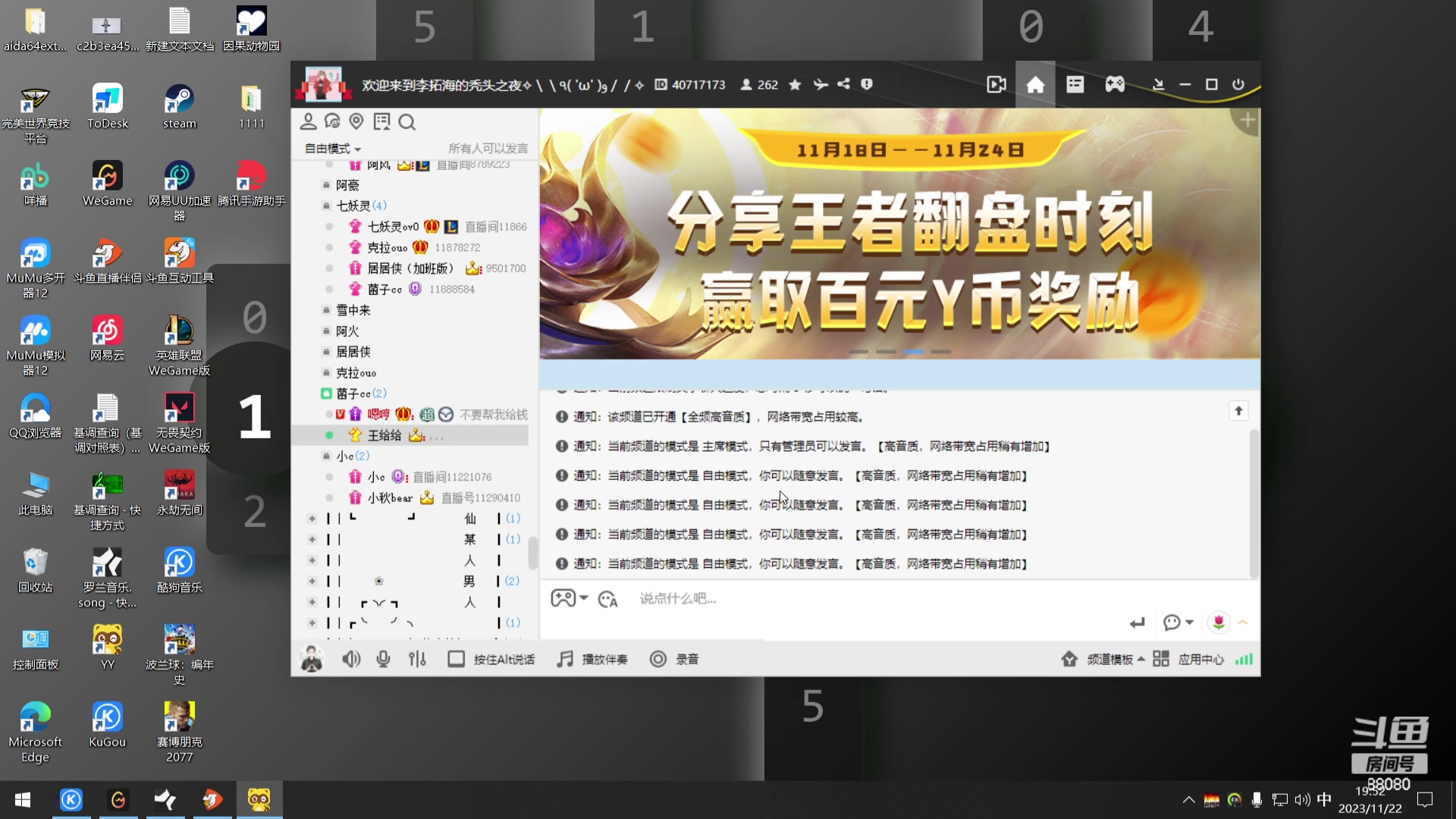Image resolution: width=1456 pixels, height=819 pixels.
Task: Open the emoji icon in the message box
Action: (607, 599)
